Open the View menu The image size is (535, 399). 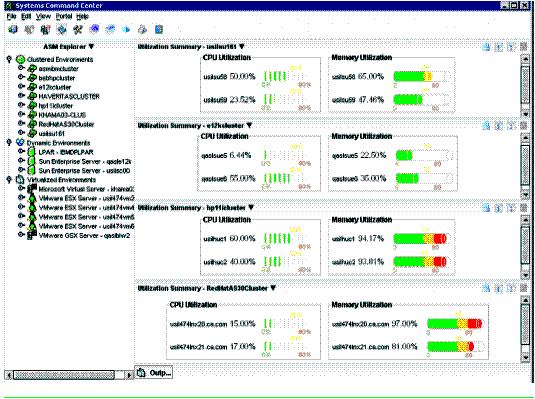[43, 16]
